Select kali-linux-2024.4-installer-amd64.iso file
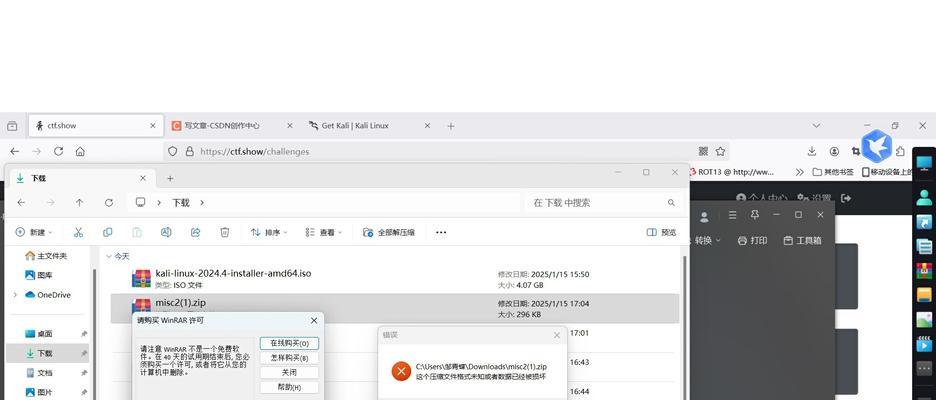Screen dimensions: 936x400 tap(395, 279)
